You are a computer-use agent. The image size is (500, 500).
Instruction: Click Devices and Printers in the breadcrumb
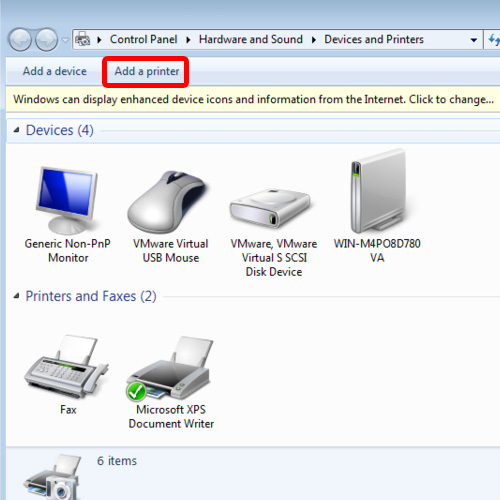[x=374, y=39]
